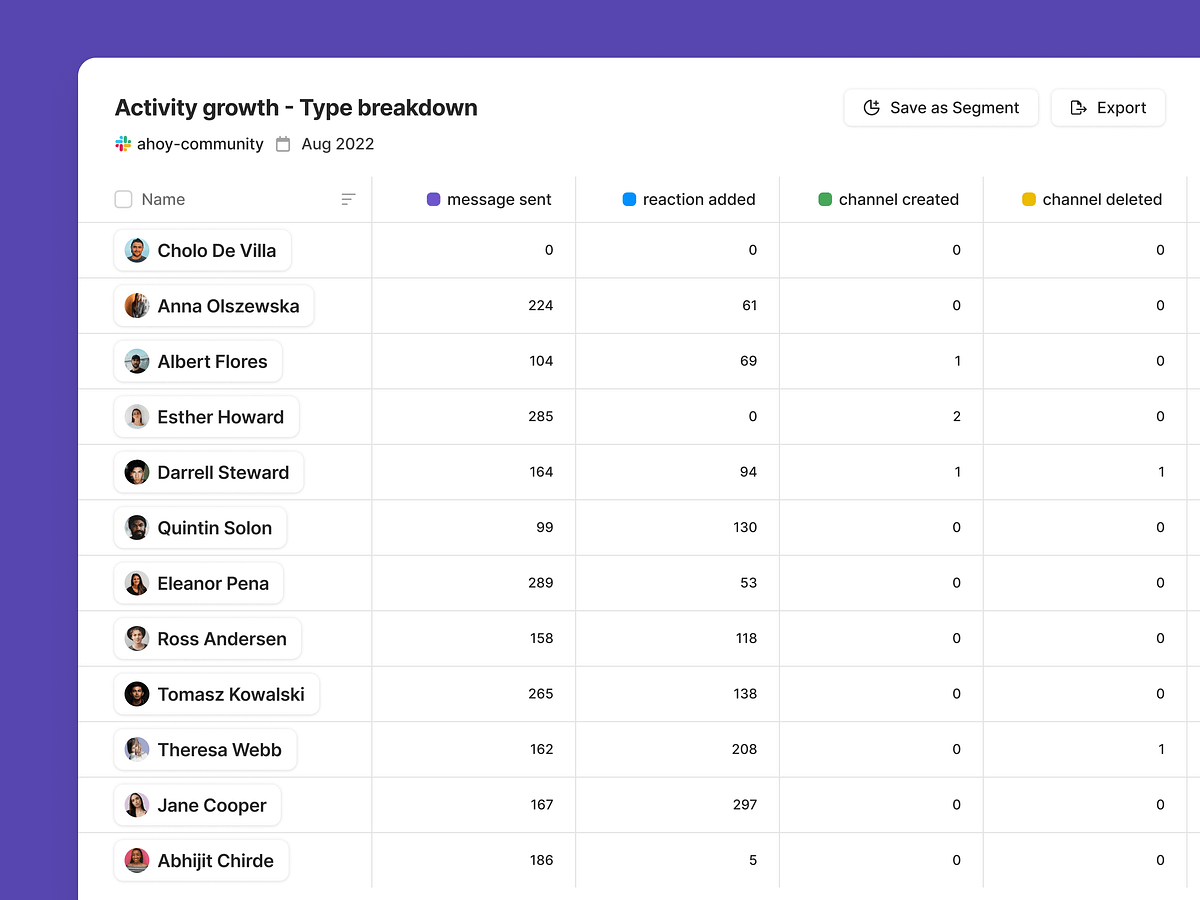Click Theresa Webb's avatar
The image size is (1200, 900).
tap(137, 749)
